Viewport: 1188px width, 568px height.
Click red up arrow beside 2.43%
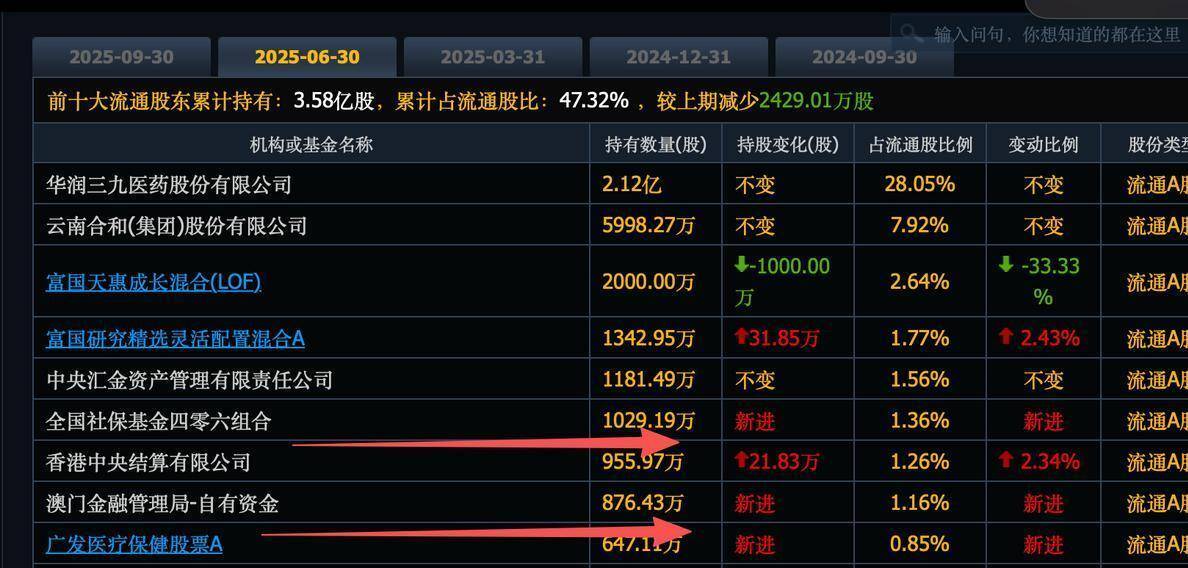pos(1006,338)
